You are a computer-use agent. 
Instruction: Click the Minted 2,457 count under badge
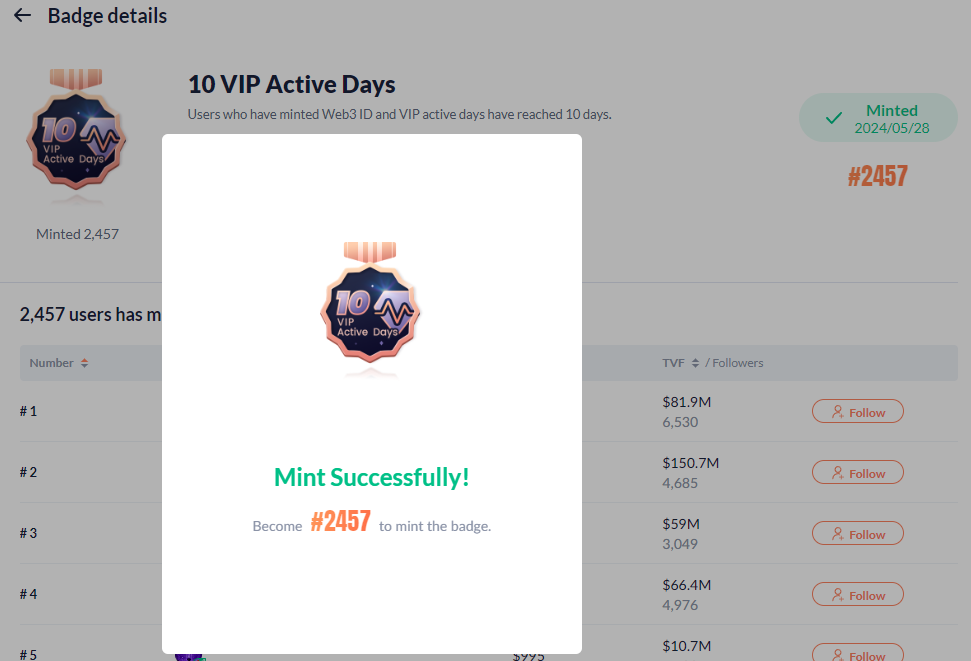(x=77, y=234)
